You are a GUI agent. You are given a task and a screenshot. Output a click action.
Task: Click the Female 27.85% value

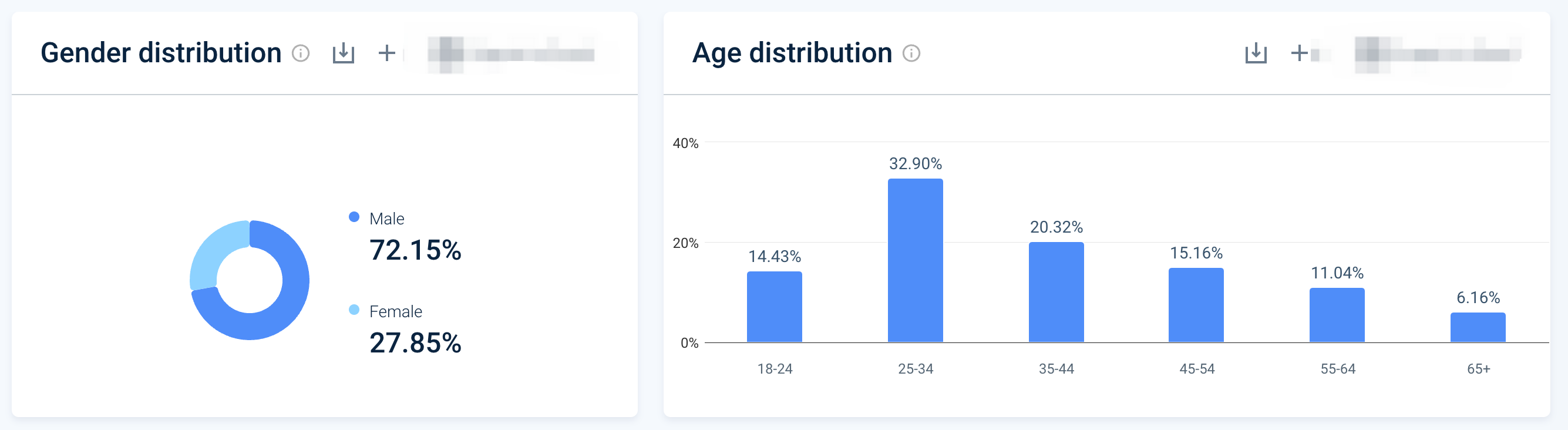(x=415, y=343)
